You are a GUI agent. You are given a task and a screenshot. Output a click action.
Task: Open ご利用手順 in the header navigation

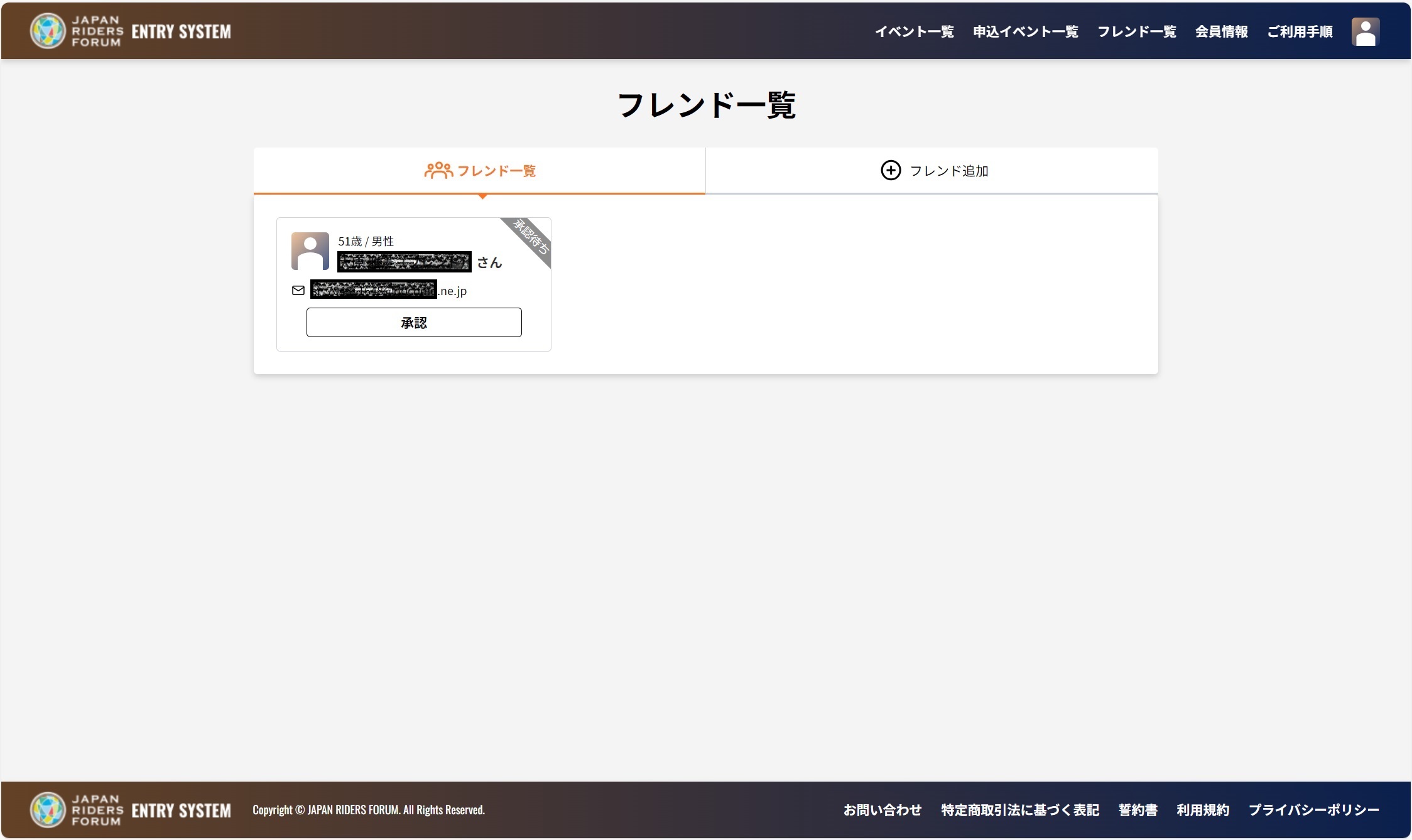1300,31
